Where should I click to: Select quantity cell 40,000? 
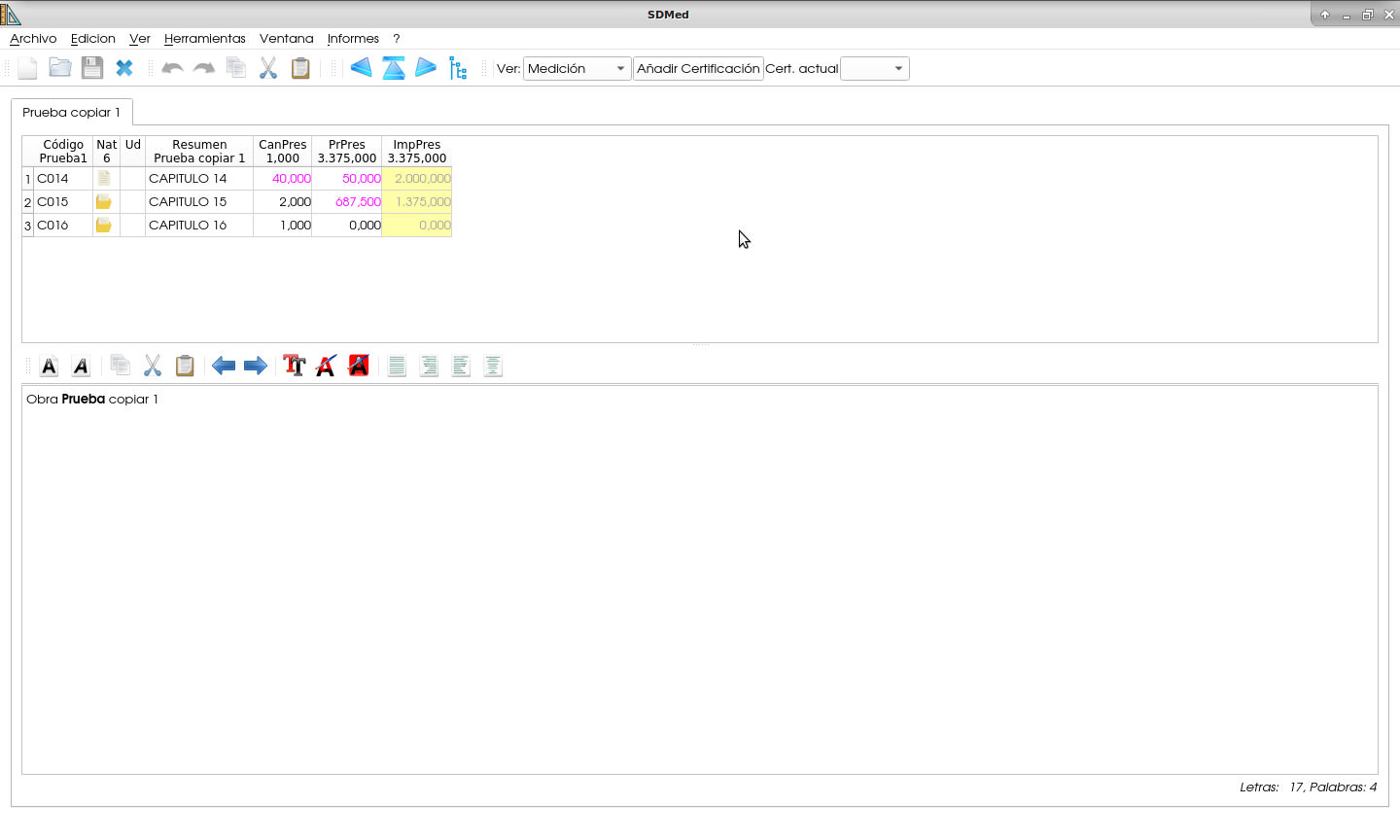(x=283, y=178)
